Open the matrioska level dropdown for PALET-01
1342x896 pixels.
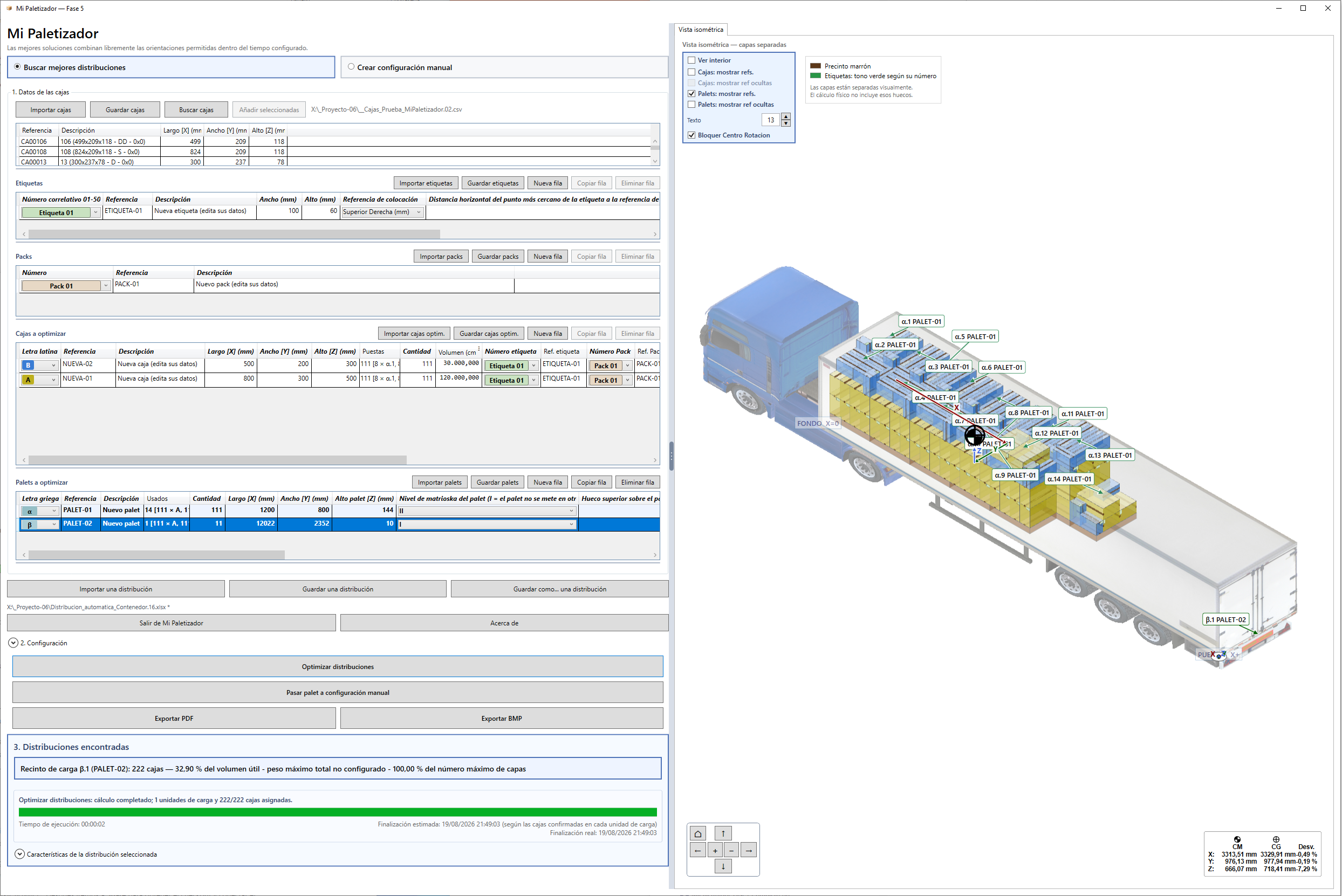[571, 511]
